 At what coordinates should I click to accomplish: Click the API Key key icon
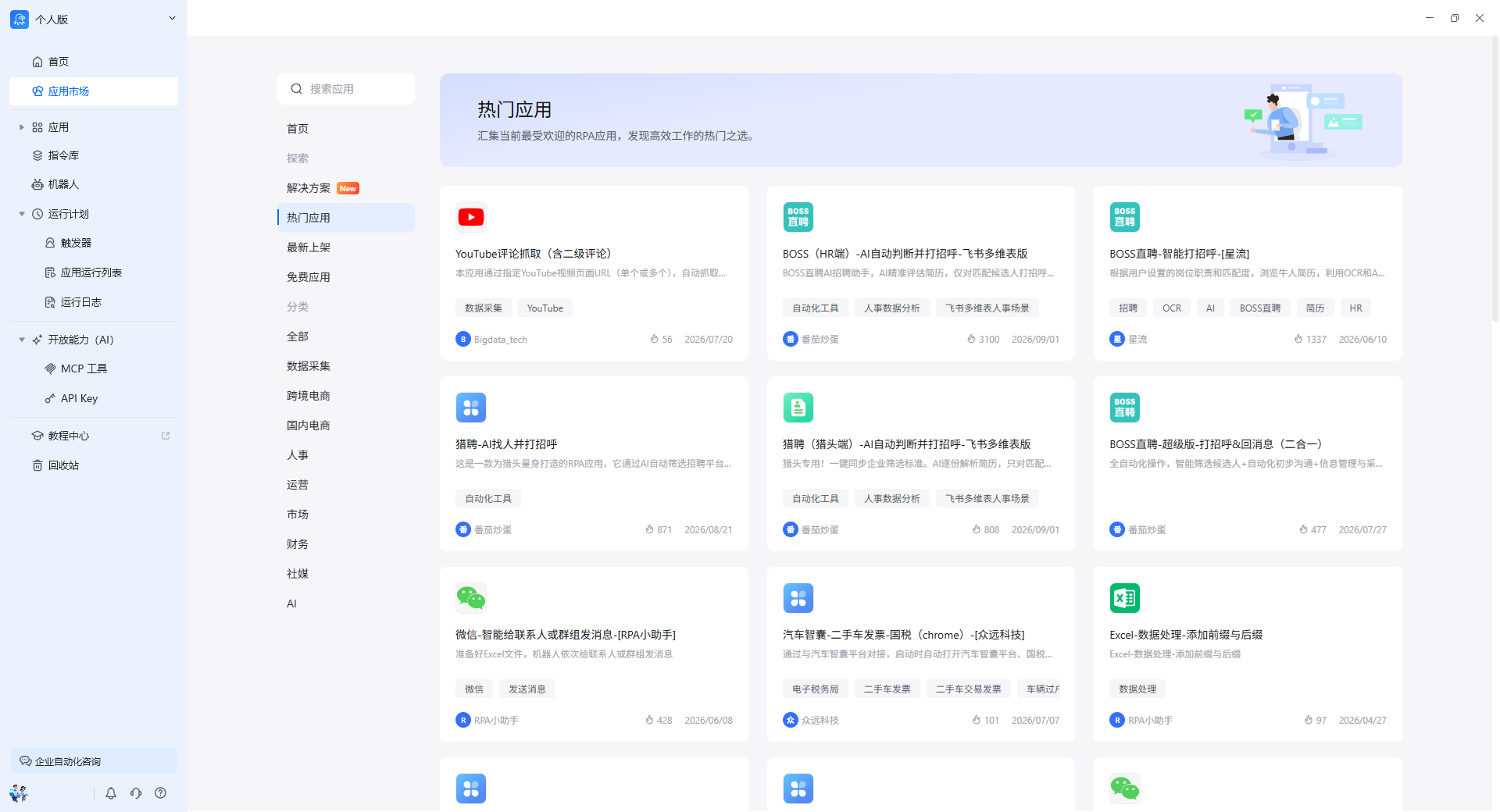50,398
